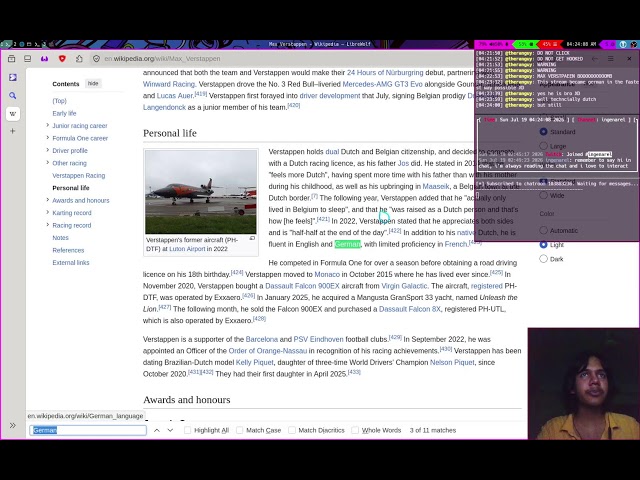Click the red 45% status bar segment
The image size is (640, 480).
point(549,44)
